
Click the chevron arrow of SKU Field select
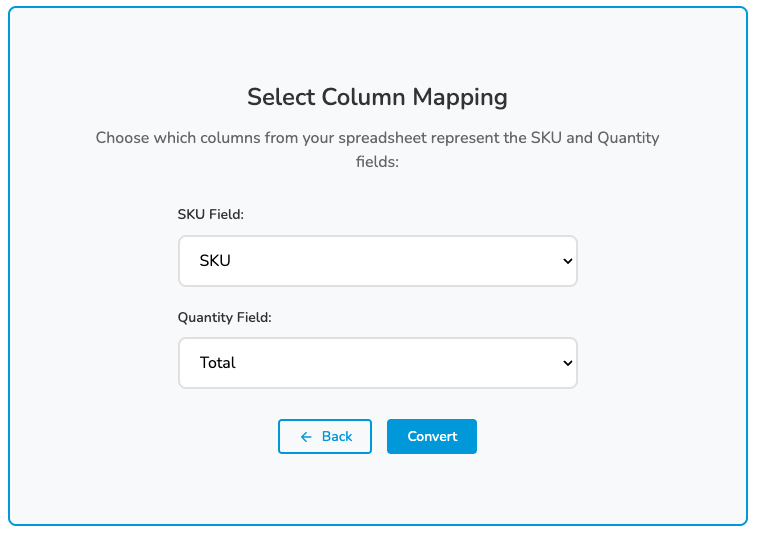point(567,261)
